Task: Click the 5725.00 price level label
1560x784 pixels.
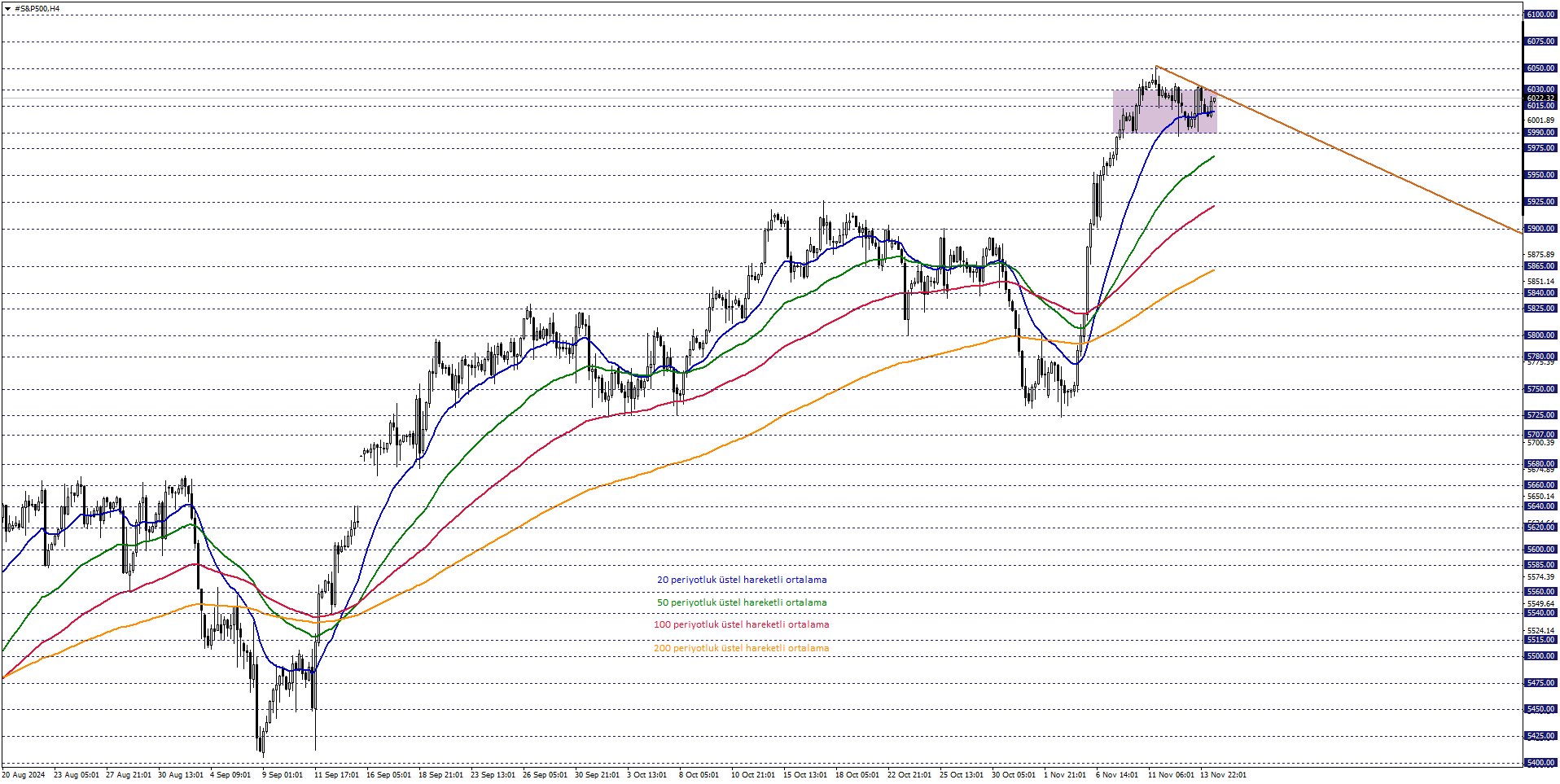Action: [x=1540, y=415]
